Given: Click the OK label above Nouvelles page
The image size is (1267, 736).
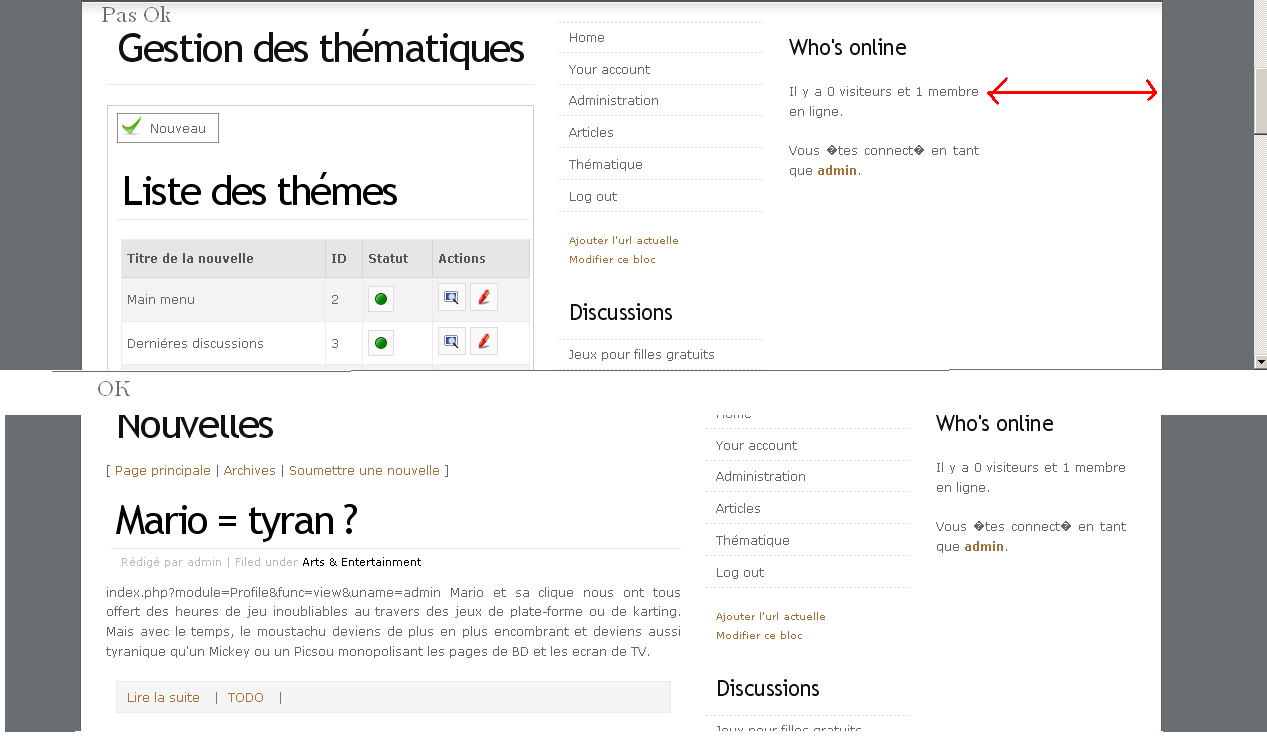Looking at the screenshot, I should point(113,388).
